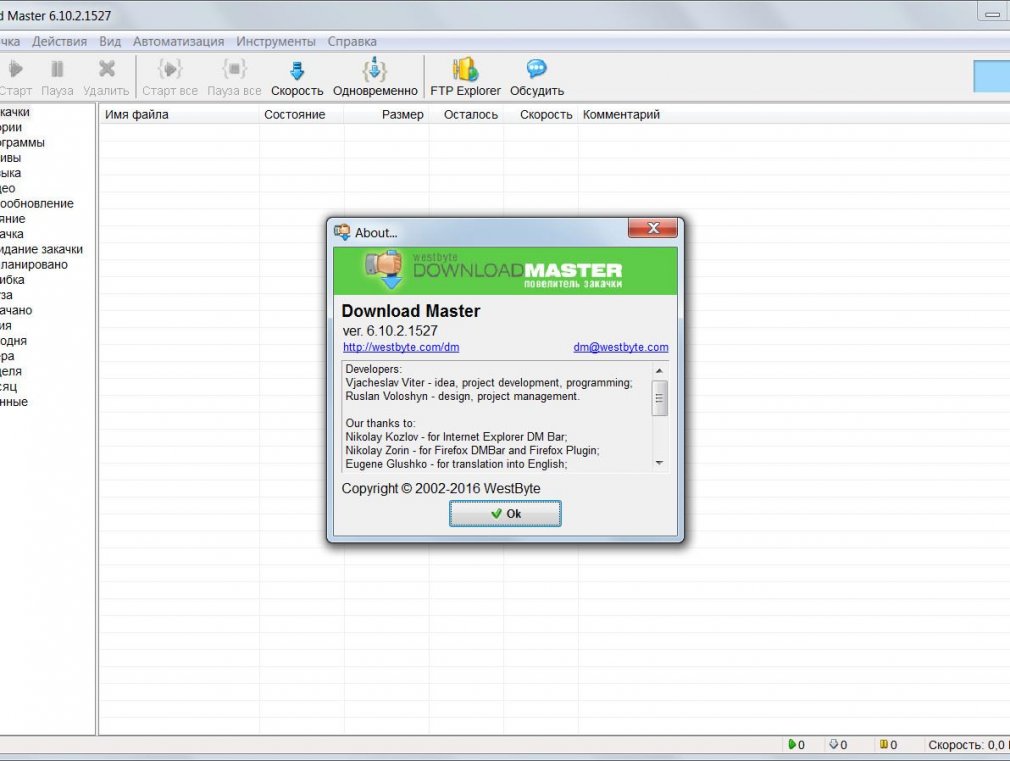Sort by Состояние column header

tap(301, 115)
